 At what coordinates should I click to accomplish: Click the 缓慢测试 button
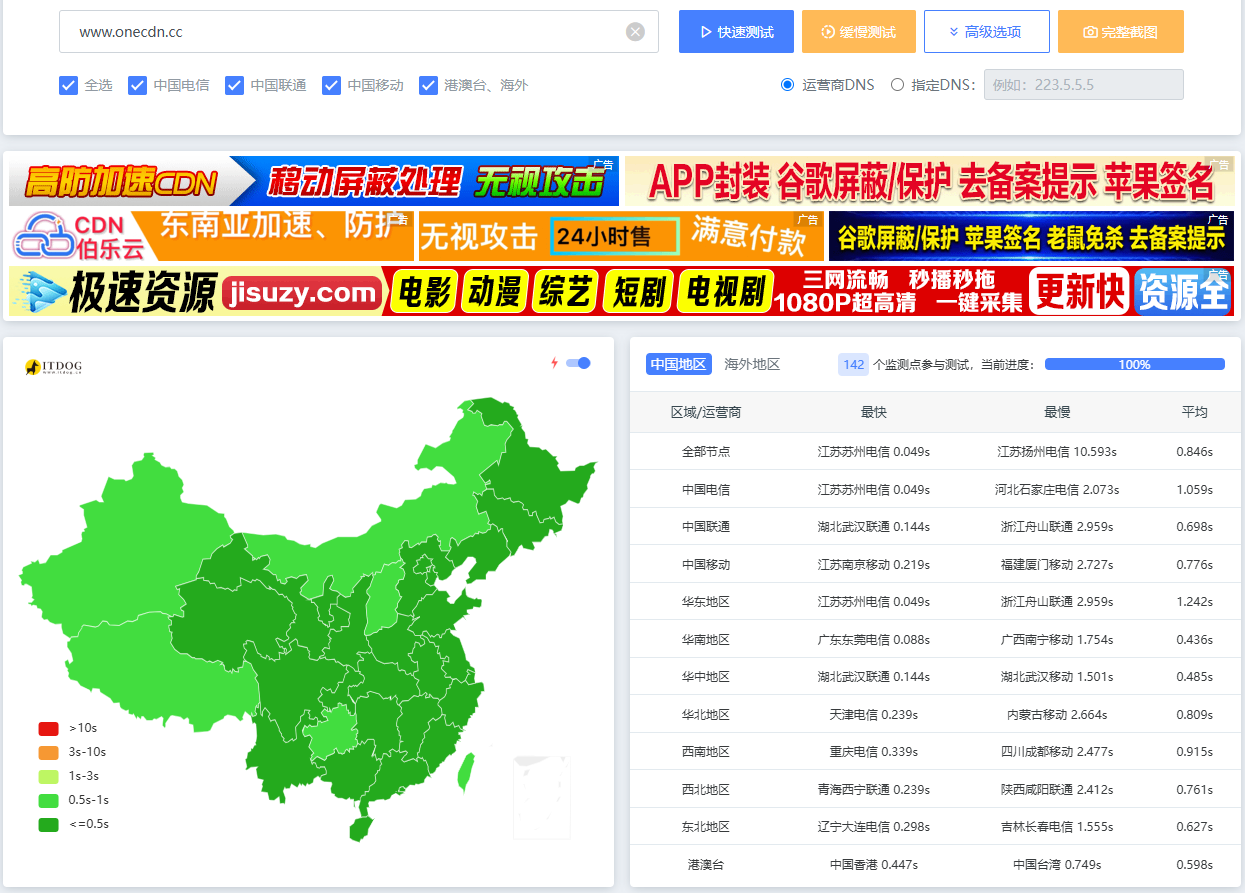tap(858, 32)
